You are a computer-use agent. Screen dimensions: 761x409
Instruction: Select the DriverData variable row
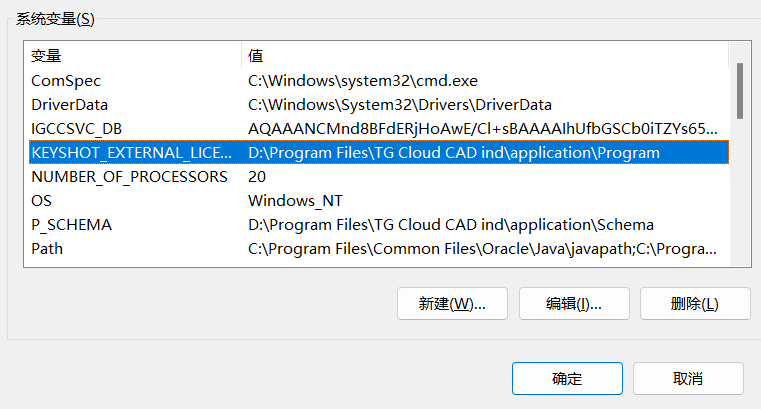379,105
